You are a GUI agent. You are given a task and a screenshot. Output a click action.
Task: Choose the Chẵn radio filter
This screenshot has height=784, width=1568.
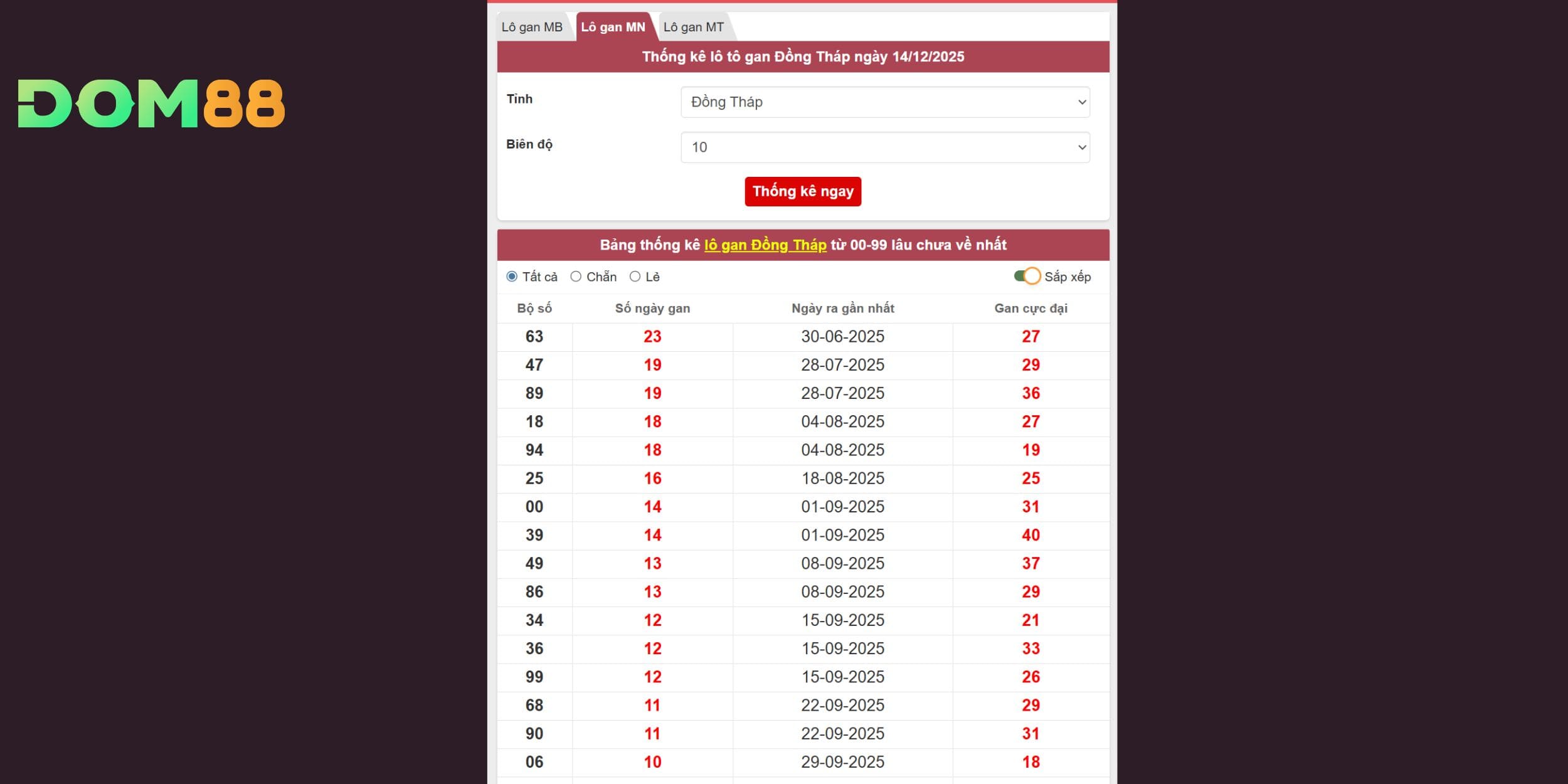[576, 277]
